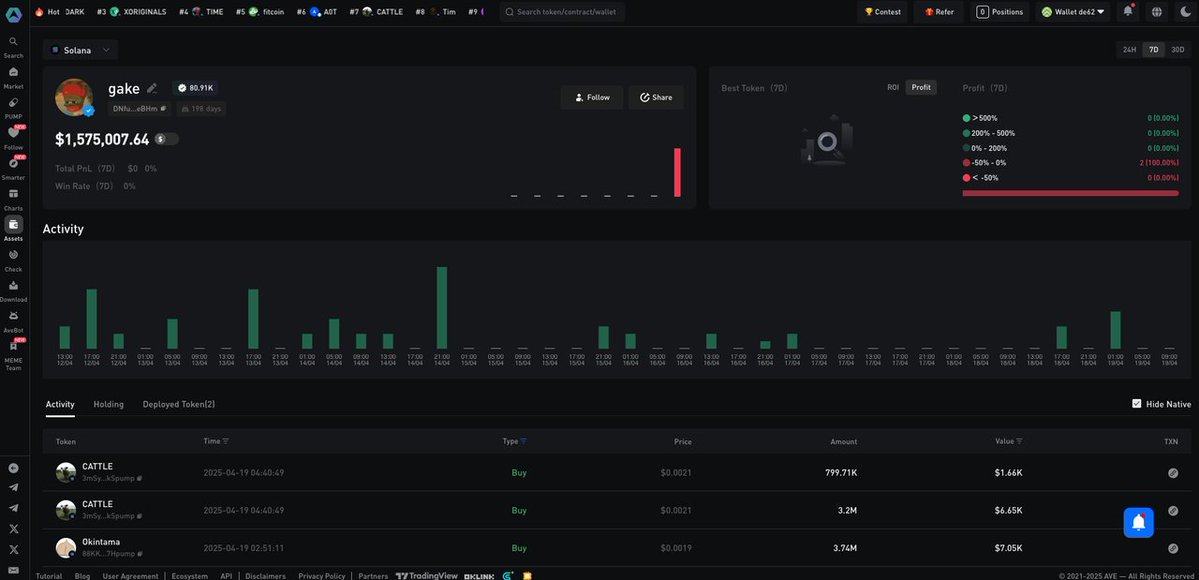
Task: Open the Charts icon in sidebar
Action: tap(13, 194)
